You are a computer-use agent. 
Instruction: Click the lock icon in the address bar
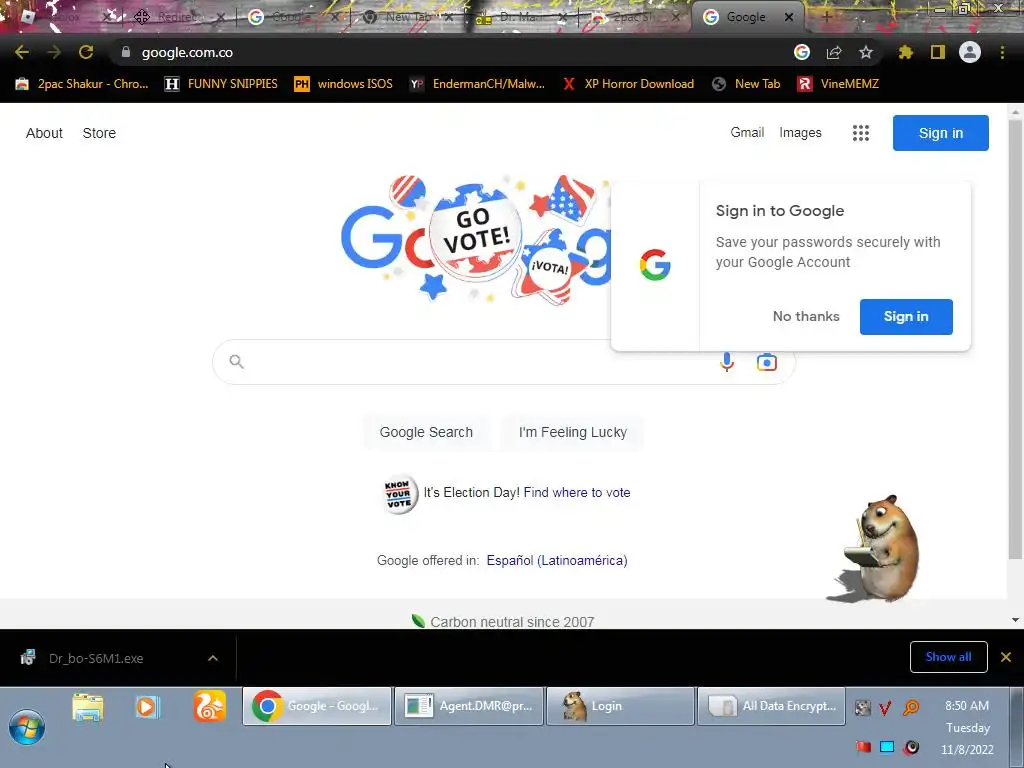[x=125, y=52]
